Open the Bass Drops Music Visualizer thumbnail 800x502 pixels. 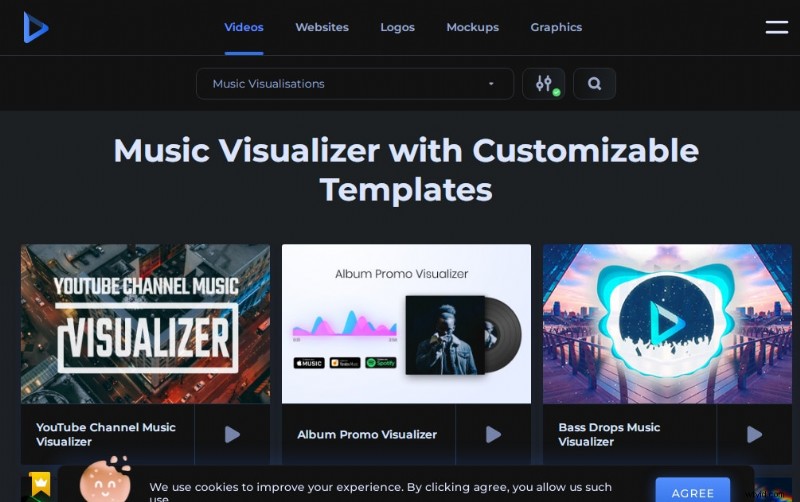point(667,324)
